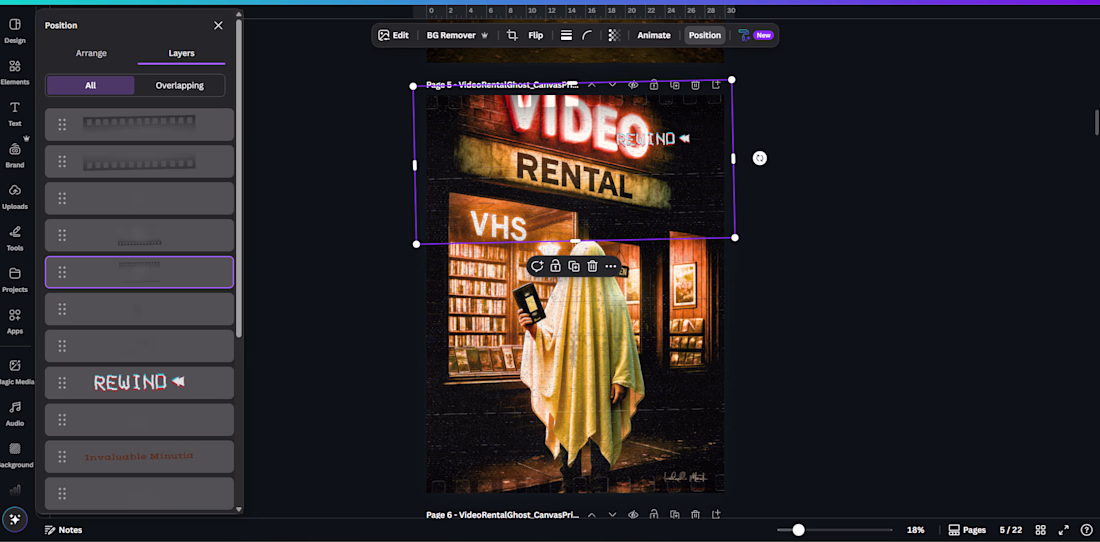Viewport: 1100px width, 542px height.
Task: Add a new page after Page 5
Action: tap(716, 85)
